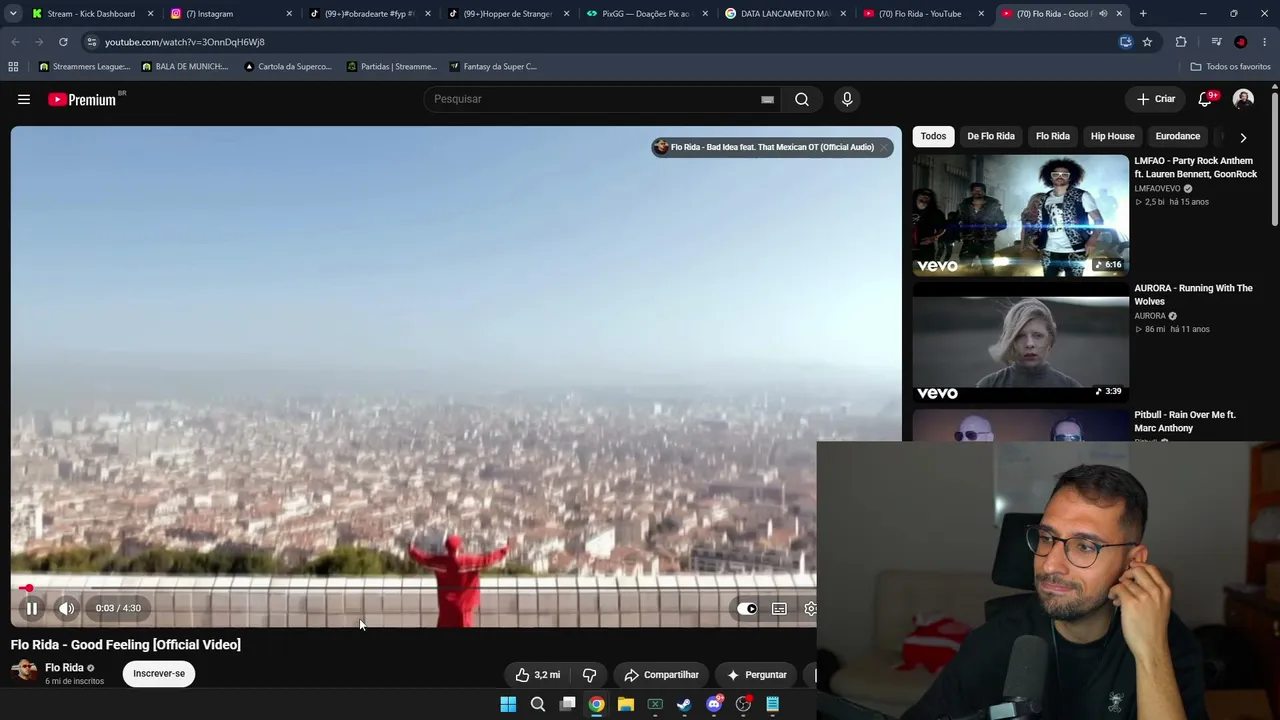
Task: Open File Explorer from the taskbar
Action: pos(626,704)
